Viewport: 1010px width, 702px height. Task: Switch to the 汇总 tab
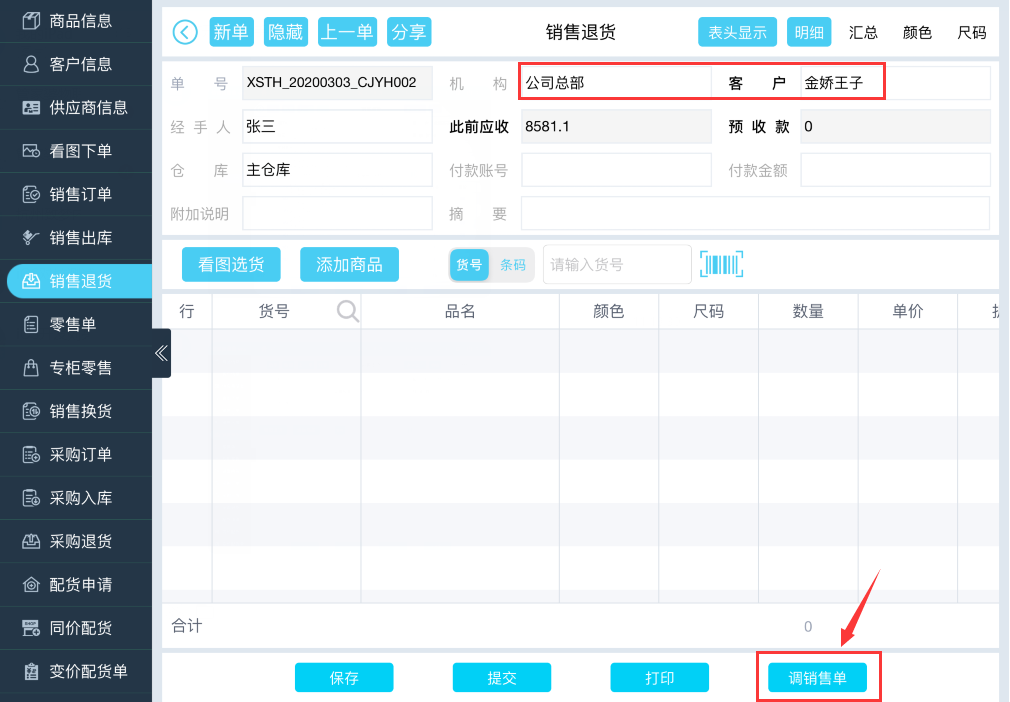(x=863, y=32)
